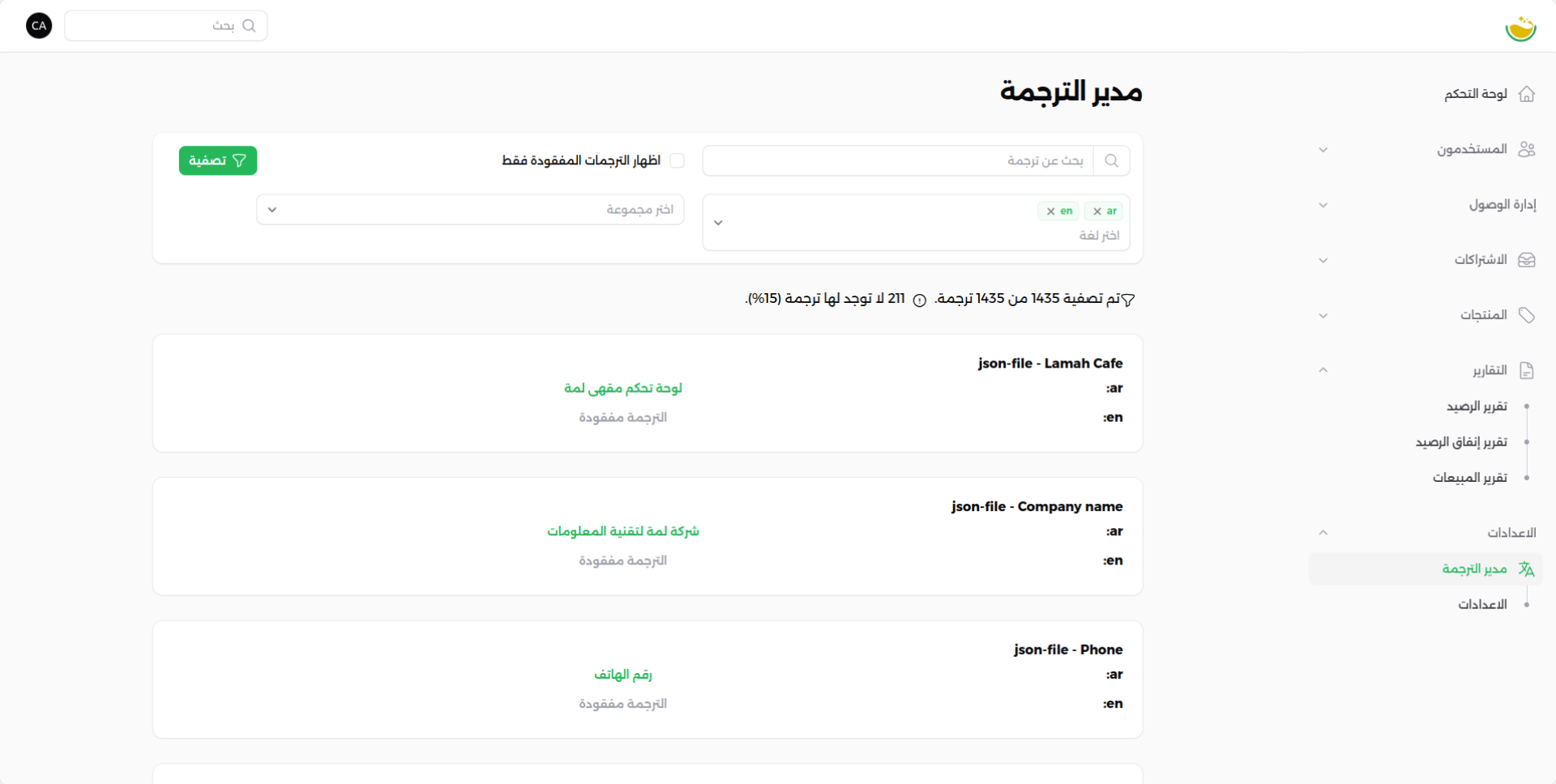Click the إدارة الوصول sidebar label
1556x784 pixels.
pos(1503,205)
